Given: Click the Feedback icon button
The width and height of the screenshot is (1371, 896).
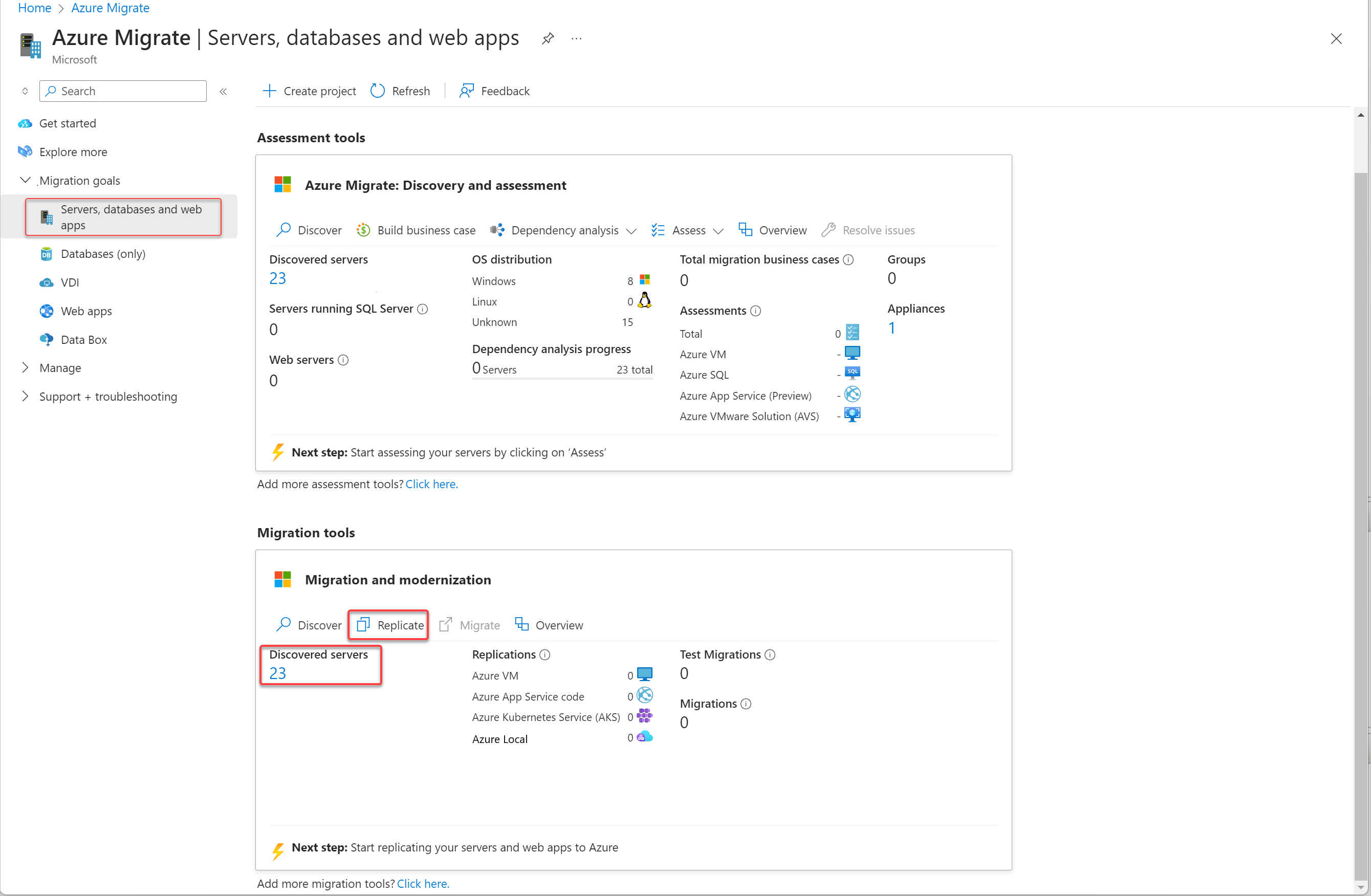Looking at the screenshot, I should (x=466, y=91).
